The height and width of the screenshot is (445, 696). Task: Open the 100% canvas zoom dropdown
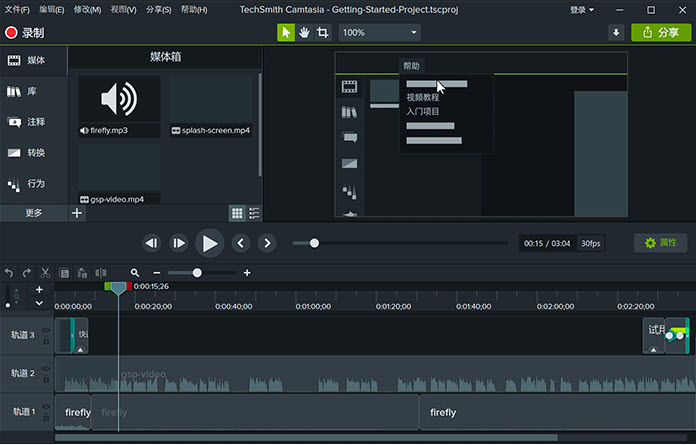pyautogui.click(x=379, y=32)
